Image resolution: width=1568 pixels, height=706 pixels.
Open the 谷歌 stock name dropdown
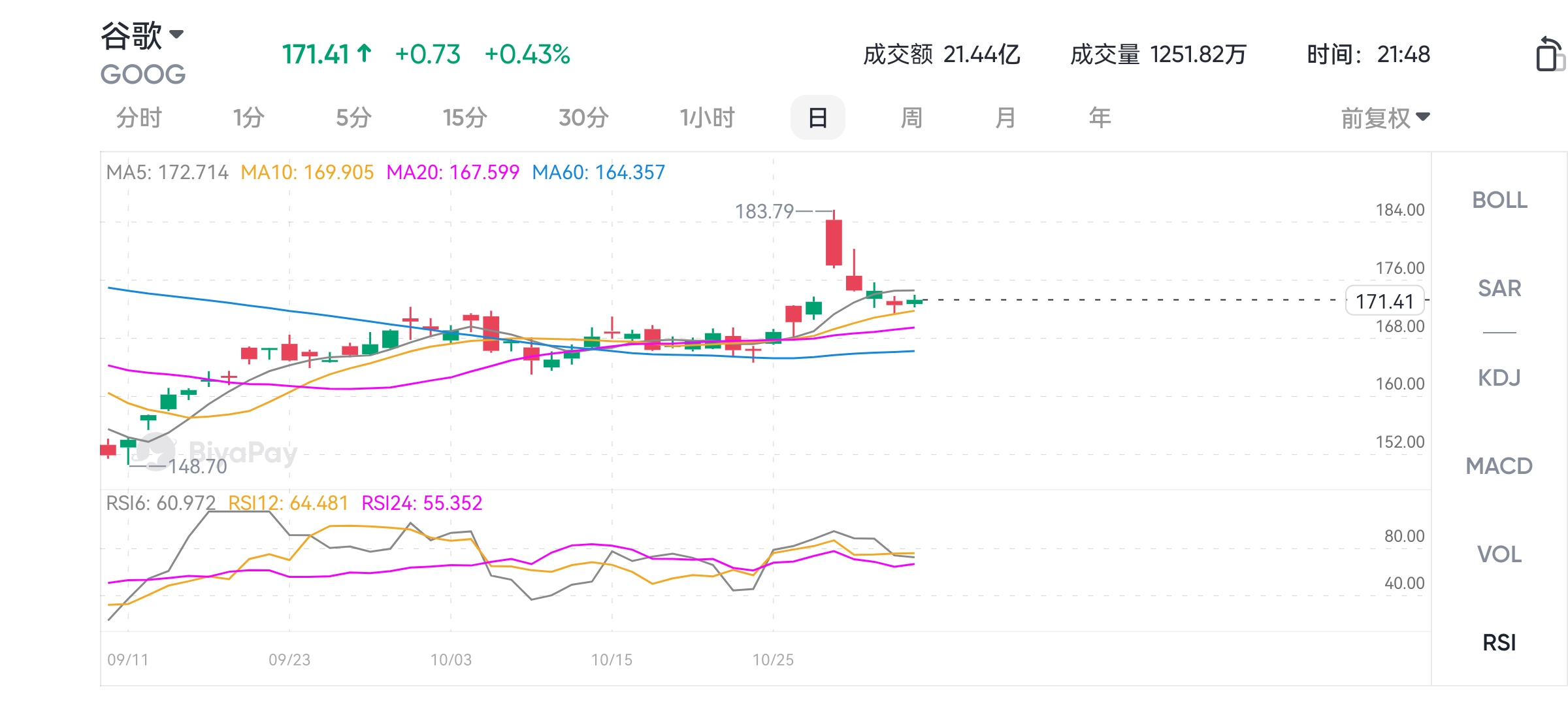[x=142, y=35]
